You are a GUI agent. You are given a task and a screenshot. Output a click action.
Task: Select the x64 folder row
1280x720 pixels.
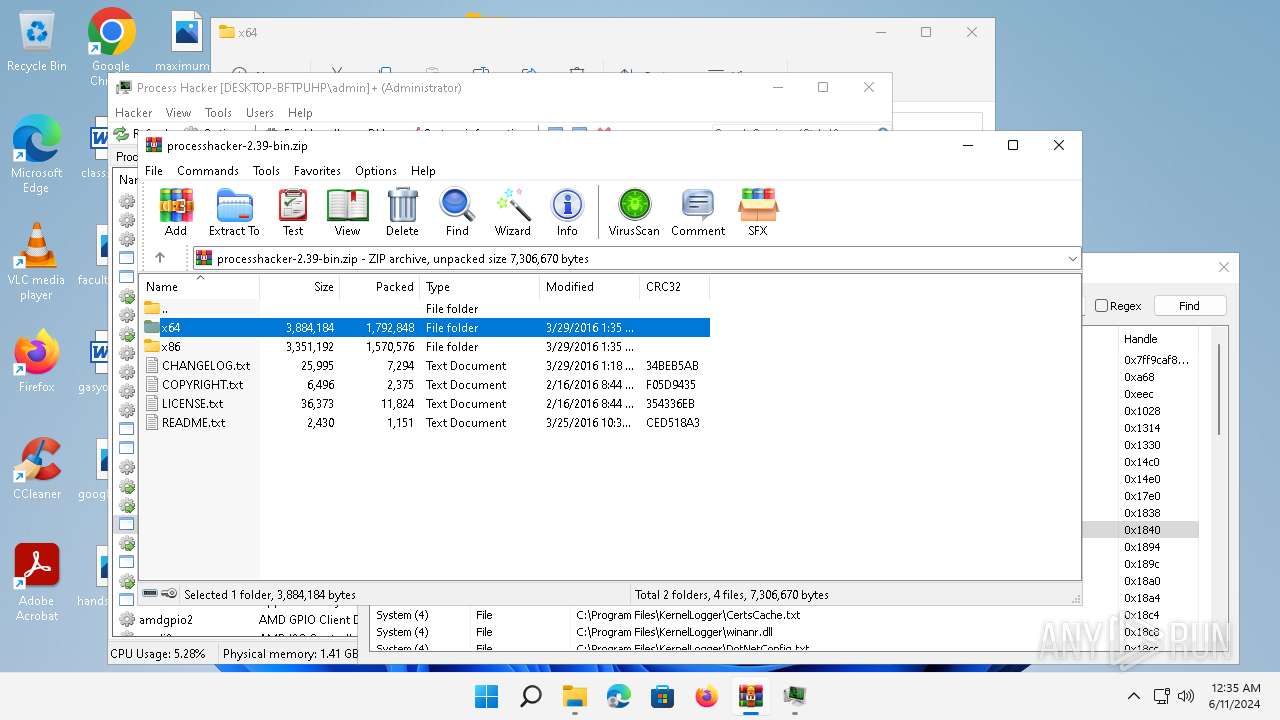[424, 328]
